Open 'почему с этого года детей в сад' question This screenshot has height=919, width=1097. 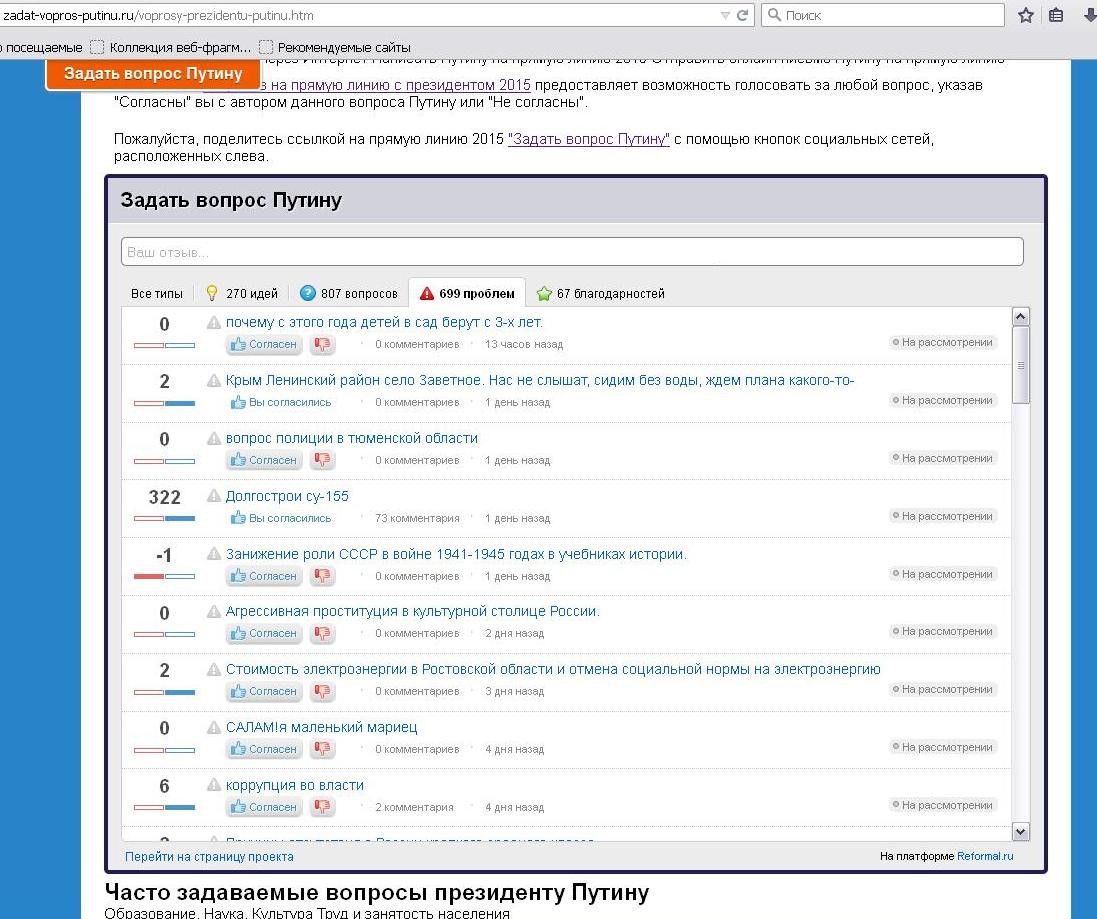tap(384, 322)
